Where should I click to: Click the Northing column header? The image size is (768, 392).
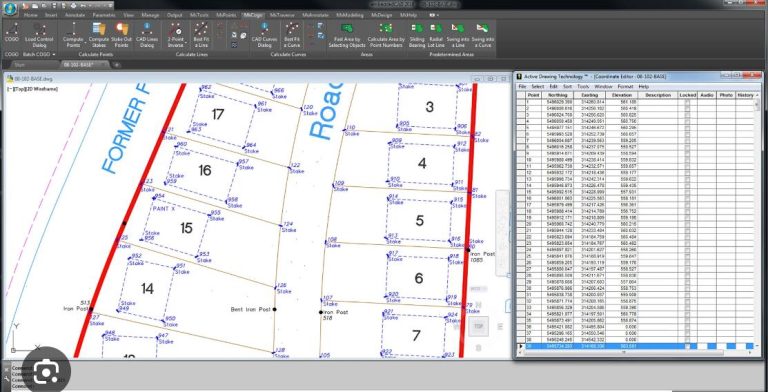(557, 95)
